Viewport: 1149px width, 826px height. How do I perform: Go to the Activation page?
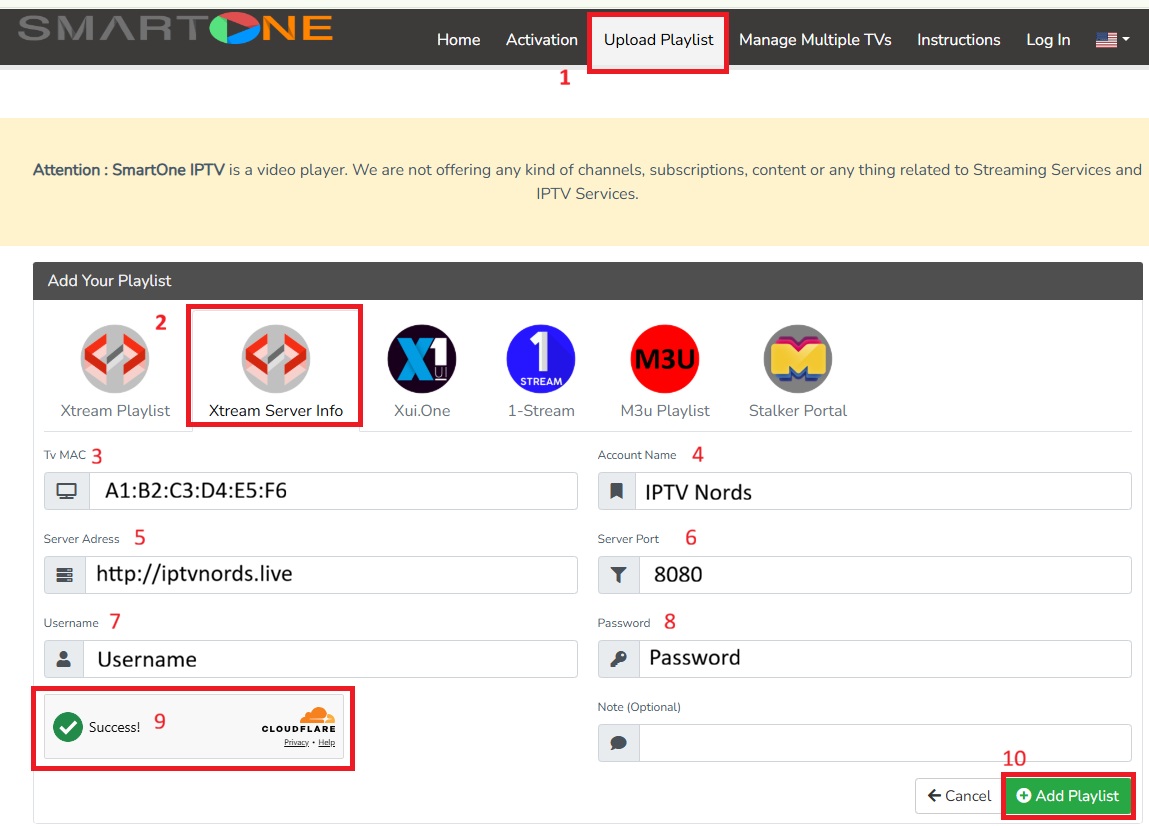(x=542, y=40)
